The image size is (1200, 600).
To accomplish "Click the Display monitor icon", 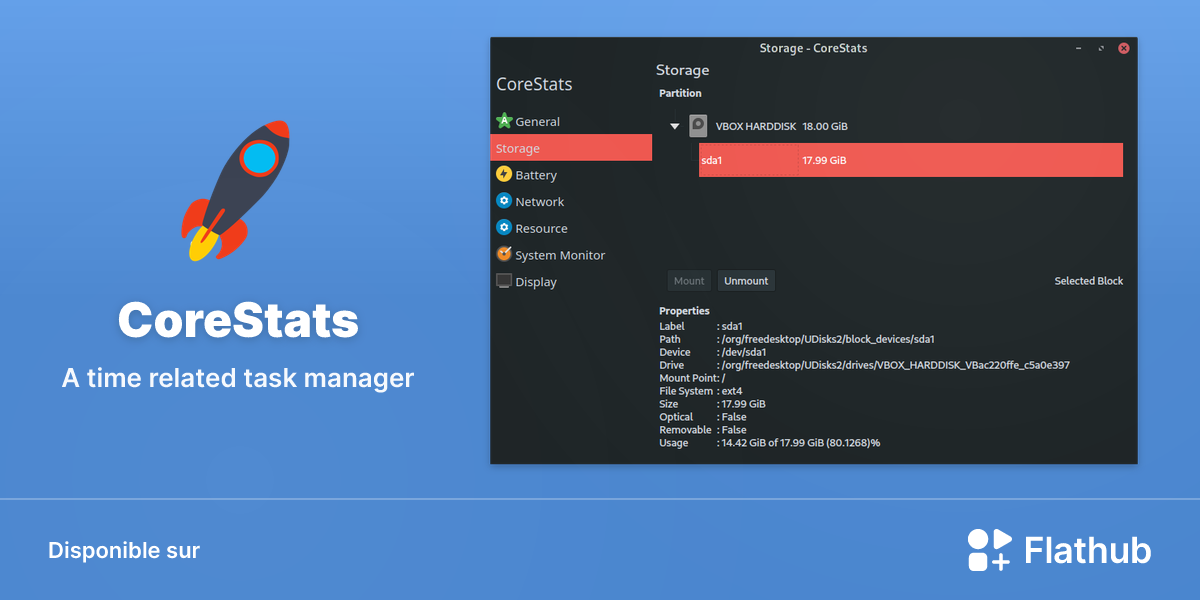I will (x=504, y=281).
